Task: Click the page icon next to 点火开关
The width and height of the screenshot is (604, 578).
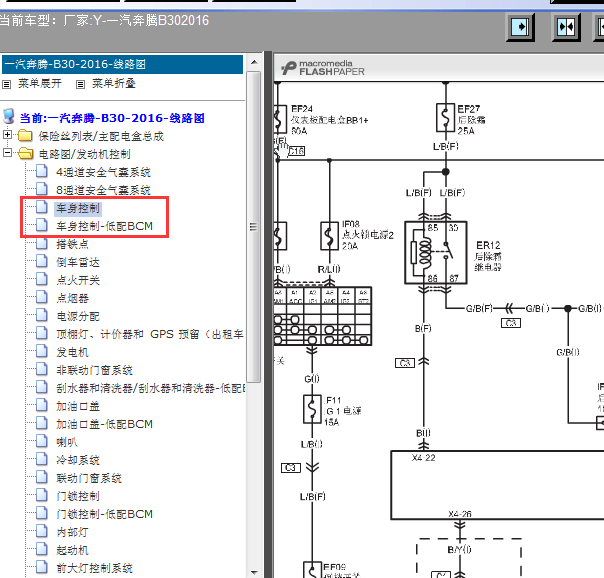Action: tap(42, 279)
